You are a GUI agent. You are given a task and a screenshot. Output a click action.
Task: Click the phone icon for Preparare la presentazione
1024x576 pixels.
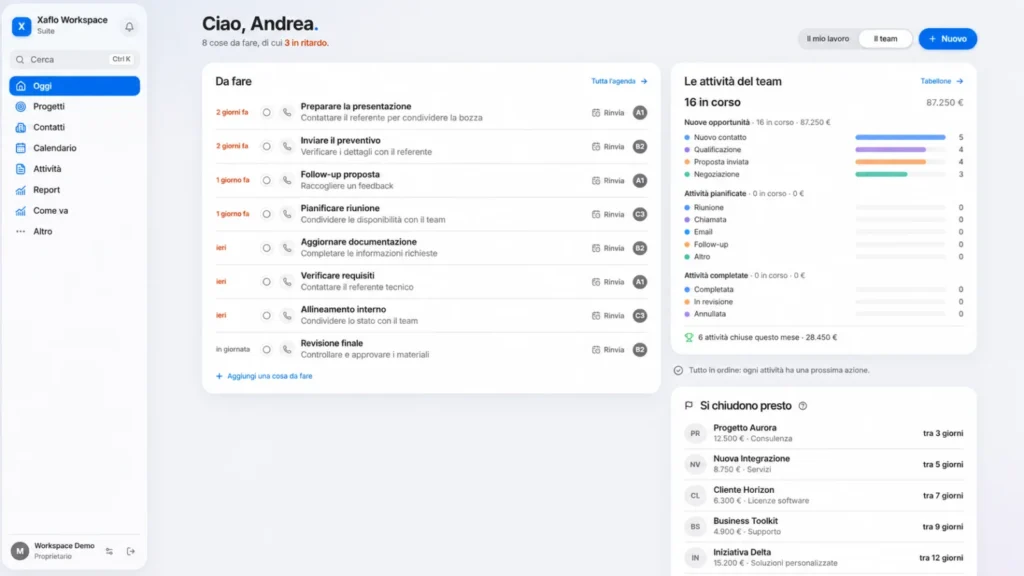[x=287, y=112]
